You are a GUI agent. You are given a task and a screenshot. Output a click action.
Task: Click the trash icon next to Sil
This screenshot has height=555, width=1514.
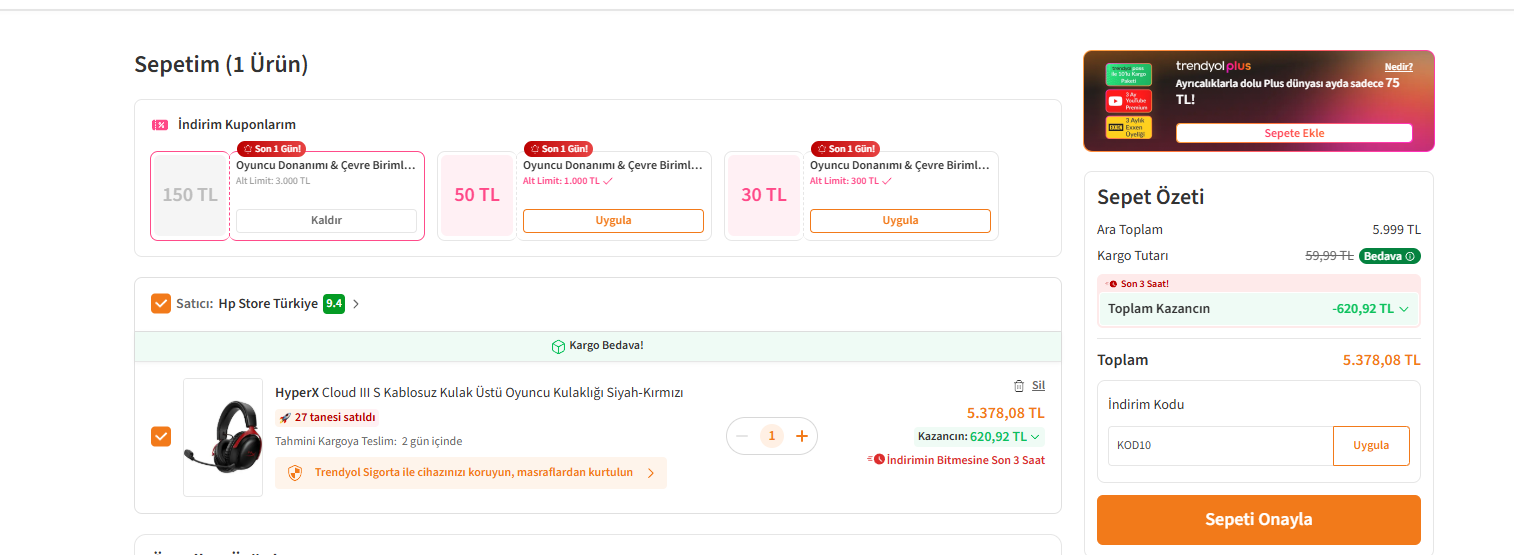(x=1019, y=386)
